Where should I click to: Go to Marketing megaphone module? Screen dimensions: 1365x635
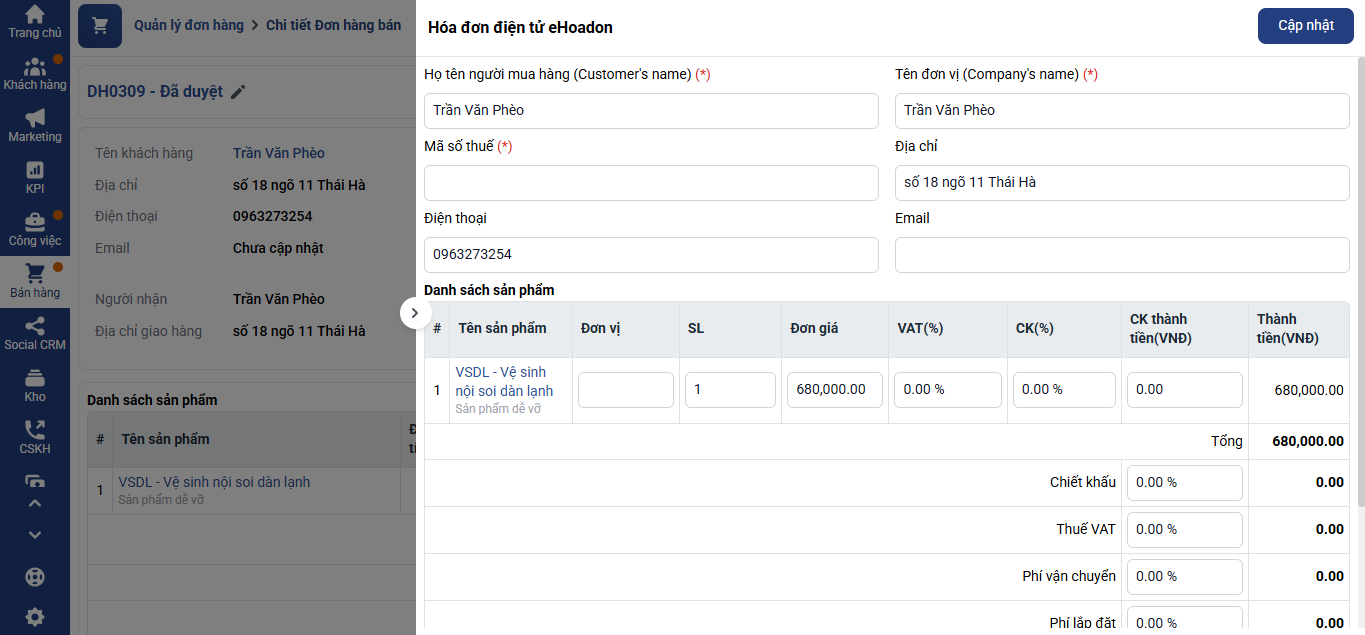(x=35, y=125)
